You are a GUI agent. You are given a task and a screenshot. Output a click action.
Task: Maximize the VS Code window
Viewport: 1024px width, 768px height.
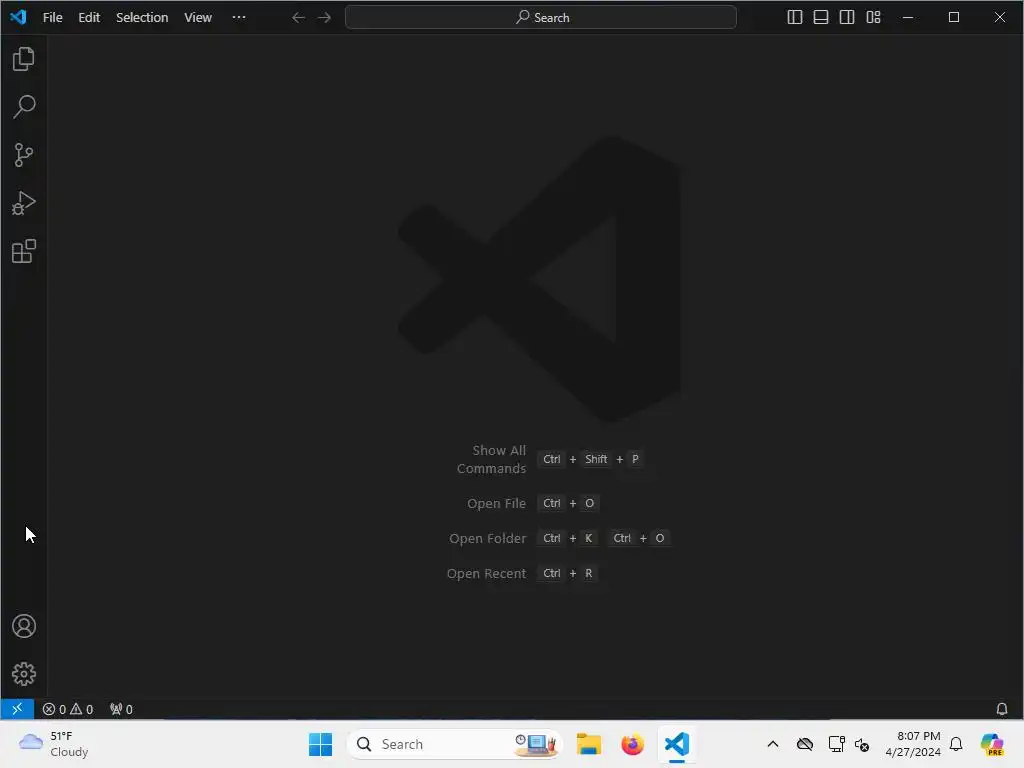[x=953, y=18]
